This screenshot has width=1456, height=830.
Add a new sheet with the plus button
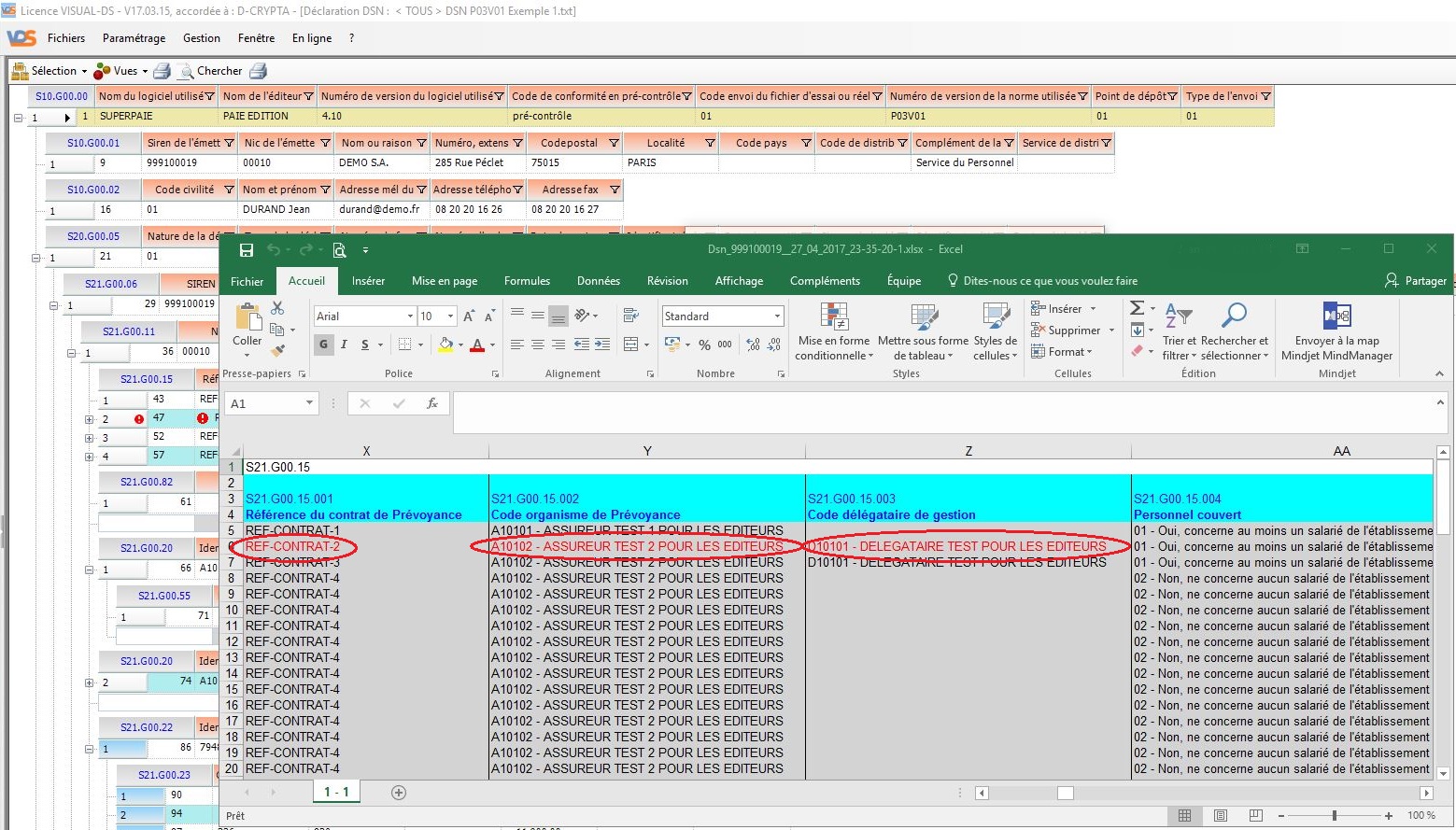(x=399, y=793)
